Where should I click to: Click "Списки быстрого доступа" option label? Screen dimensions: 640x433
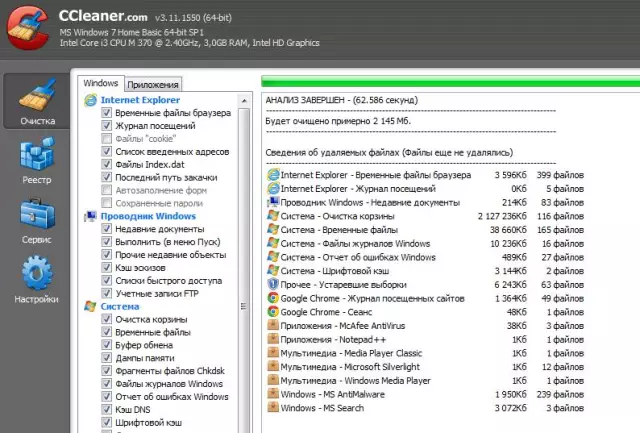[169, 281]
